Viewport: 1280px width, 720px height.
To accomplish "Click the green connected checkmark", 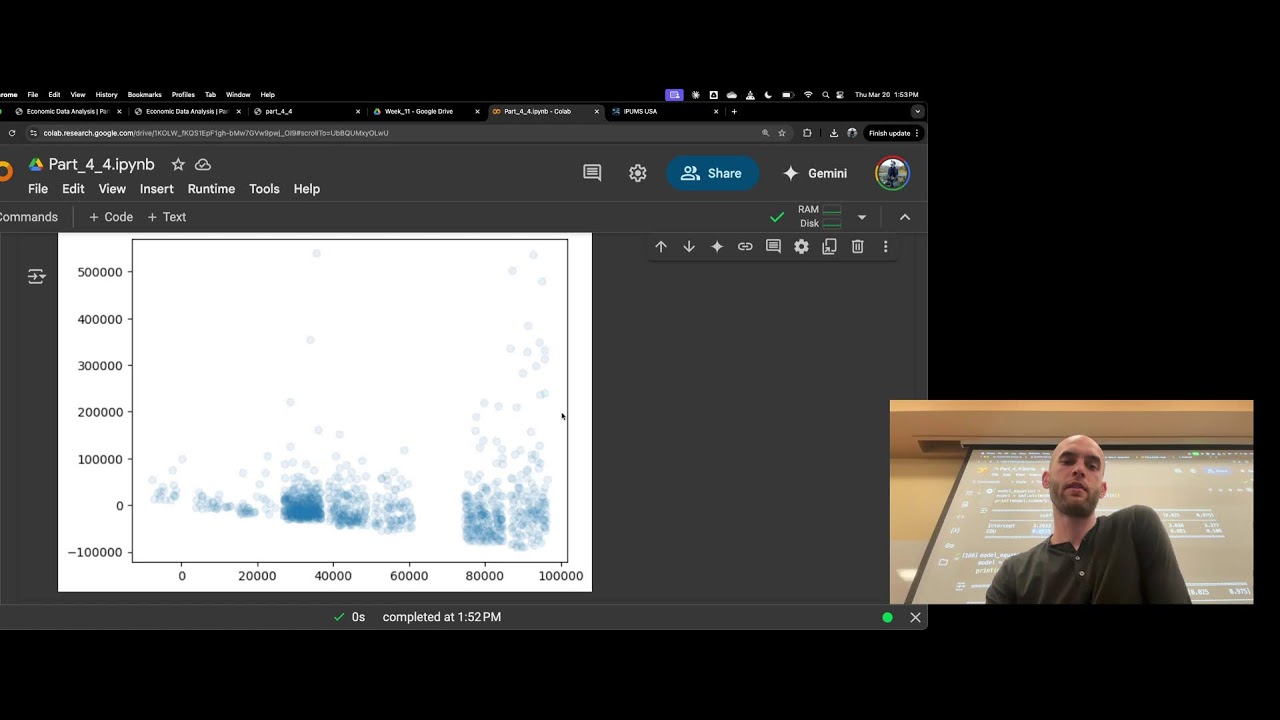I will (x=777, y=217).
